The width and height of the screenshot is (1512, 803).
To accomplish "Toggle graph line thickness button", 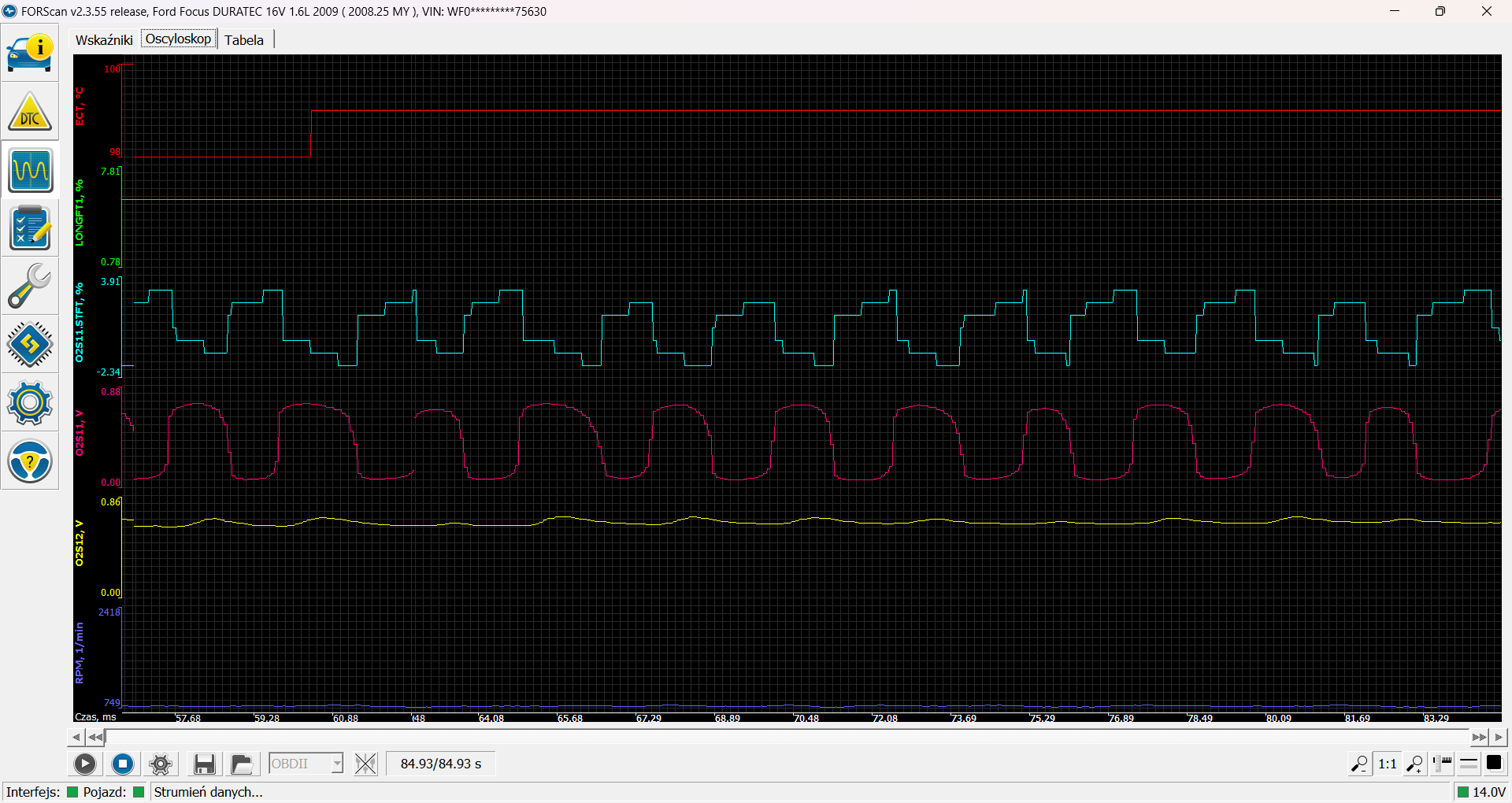I will tap(1469, 764).
